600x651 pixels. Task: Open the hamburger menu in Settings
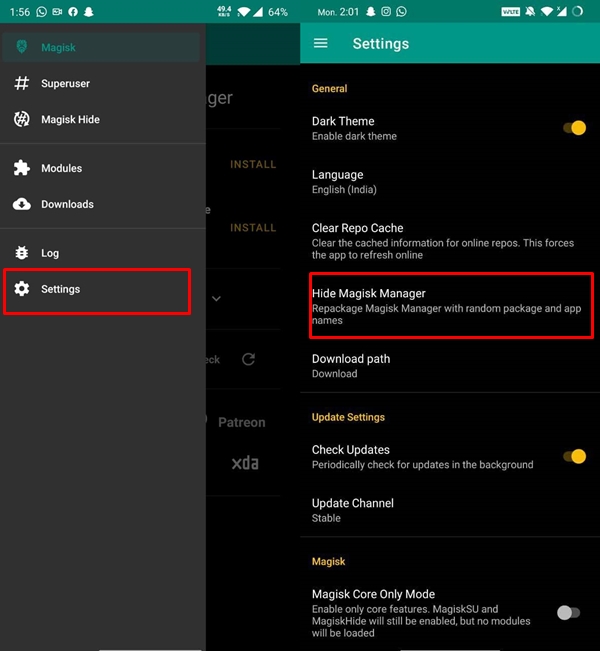pyautogui.click(x=320, y=43)
